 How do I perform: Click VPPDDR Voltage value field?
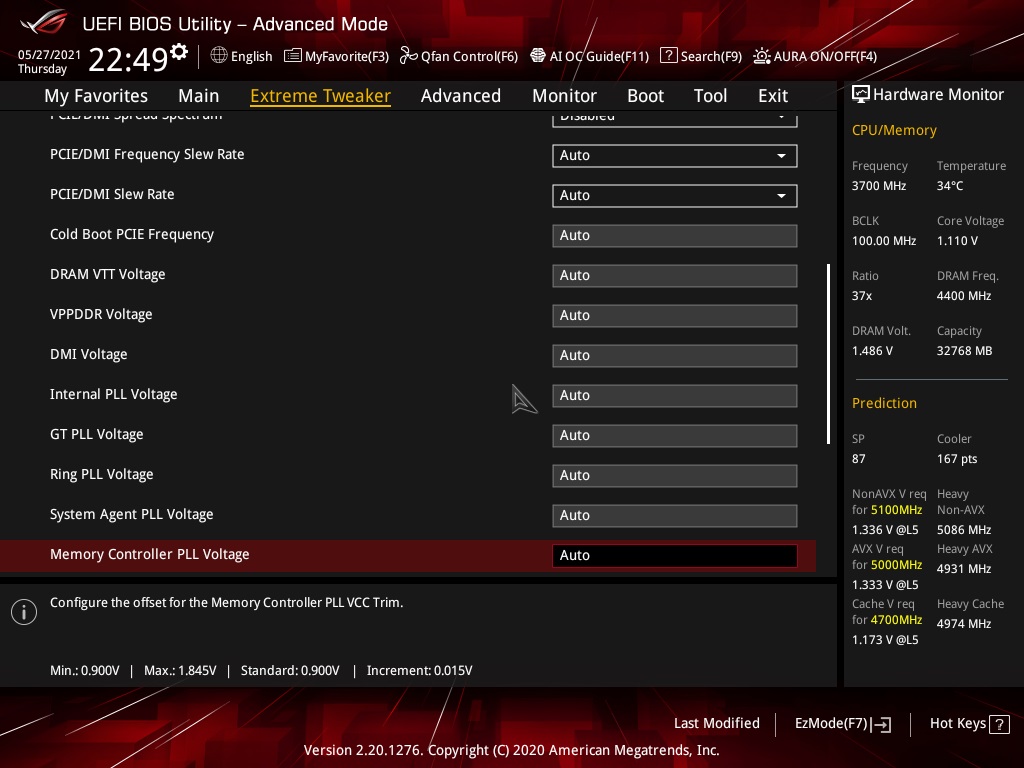tap(675, 315)
